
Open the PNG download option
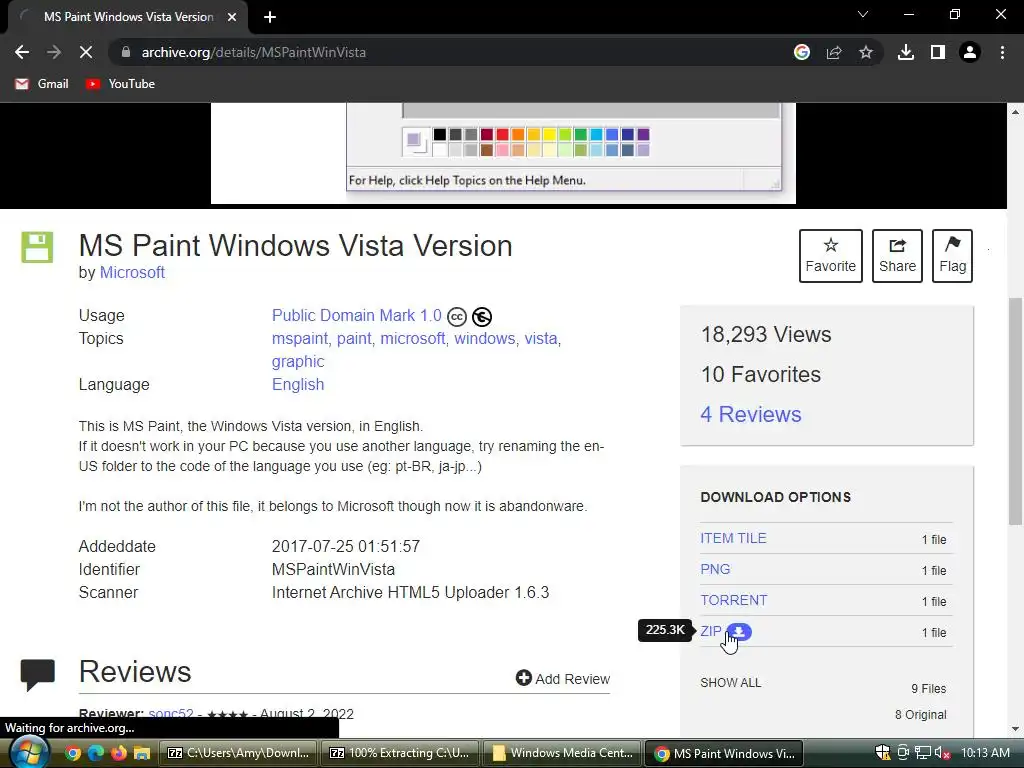pyautogui.click(x=715, y=569)
